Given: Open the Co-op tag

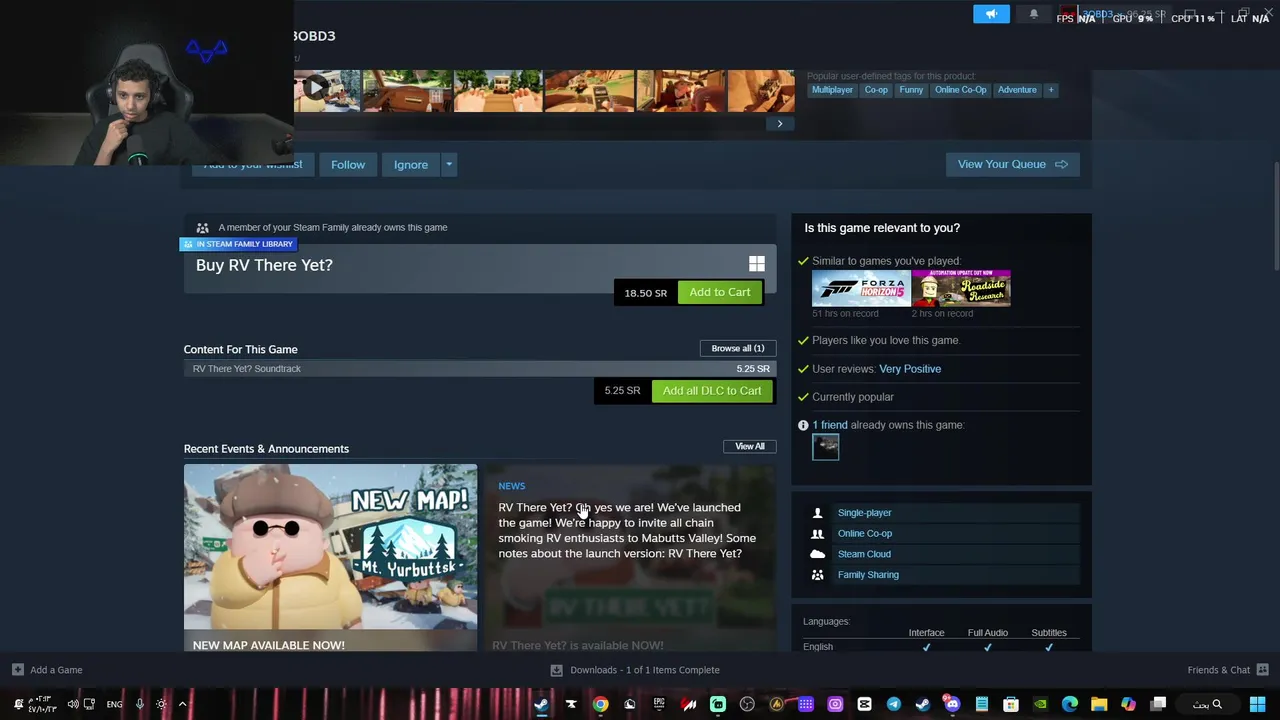Looking at the screenshot, I should (876, 90).
